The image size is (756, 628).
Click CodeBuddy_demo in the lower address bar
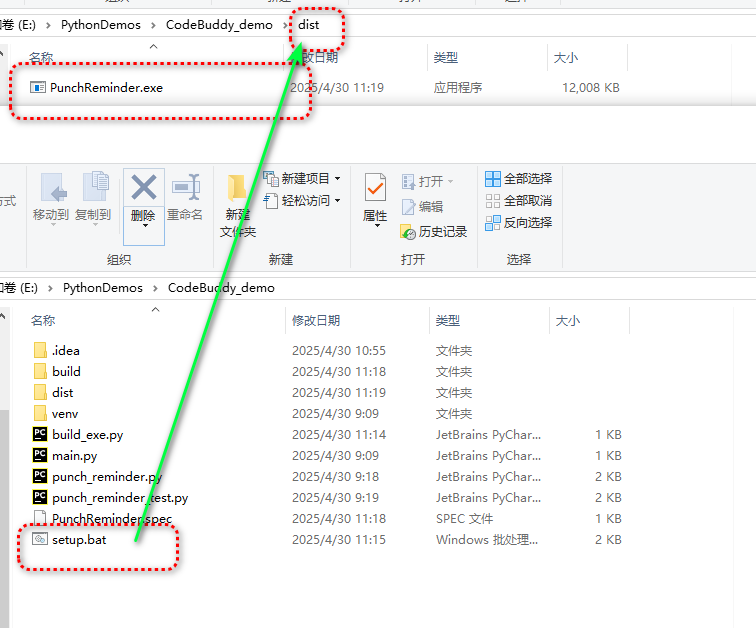[221, 288]
